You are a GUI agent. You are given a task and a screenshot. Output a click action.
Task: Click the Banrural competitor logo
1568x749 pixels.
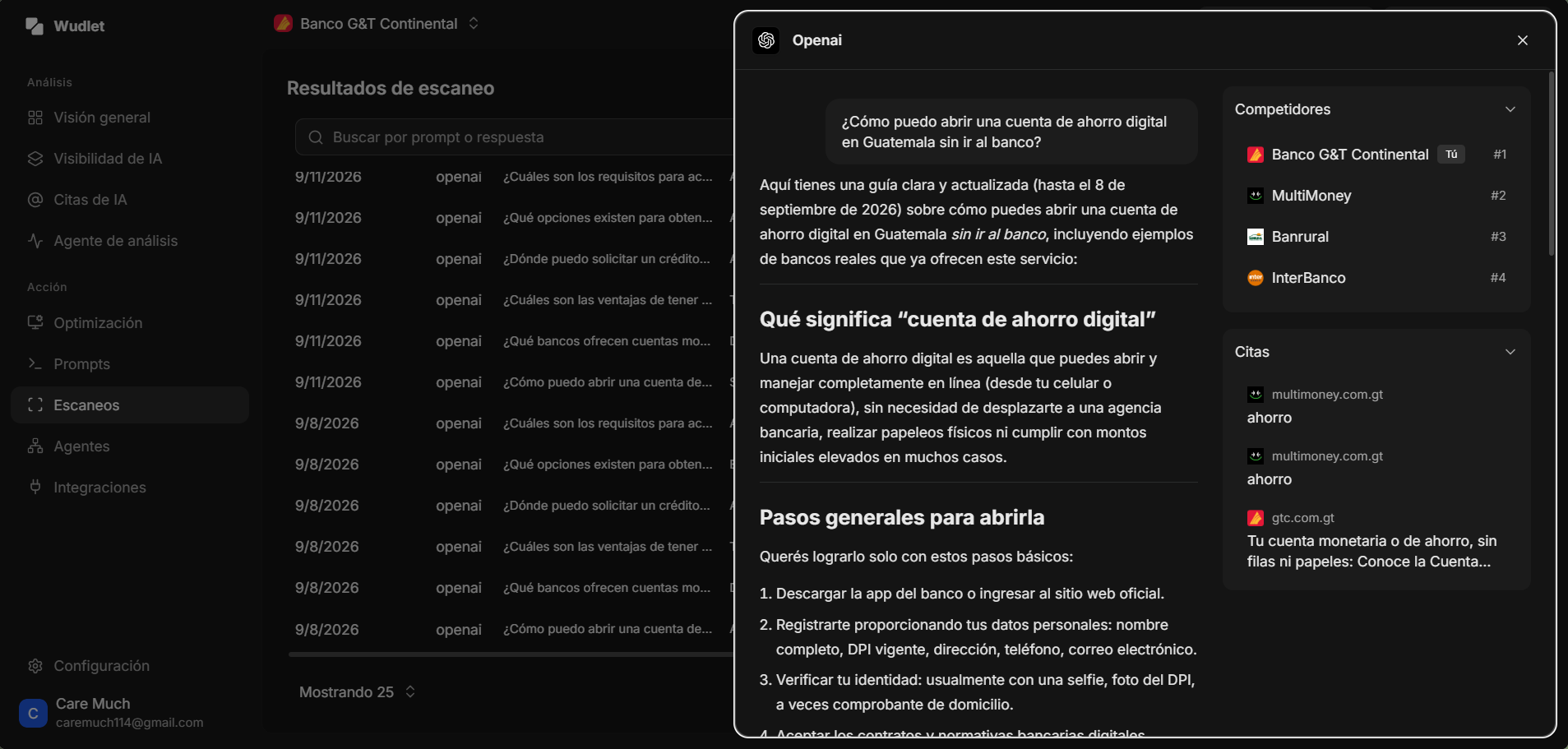click(1256, 237)
